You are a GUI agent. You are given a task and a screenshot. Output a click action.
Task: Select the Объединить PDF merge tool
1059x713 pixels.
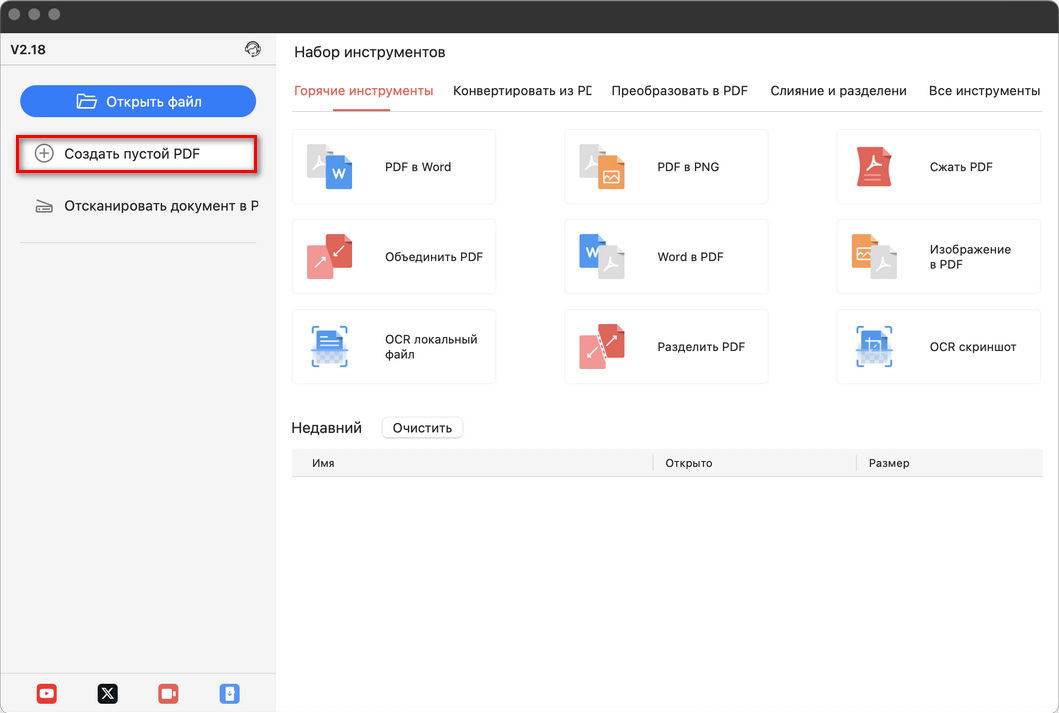tap(393, 256)
